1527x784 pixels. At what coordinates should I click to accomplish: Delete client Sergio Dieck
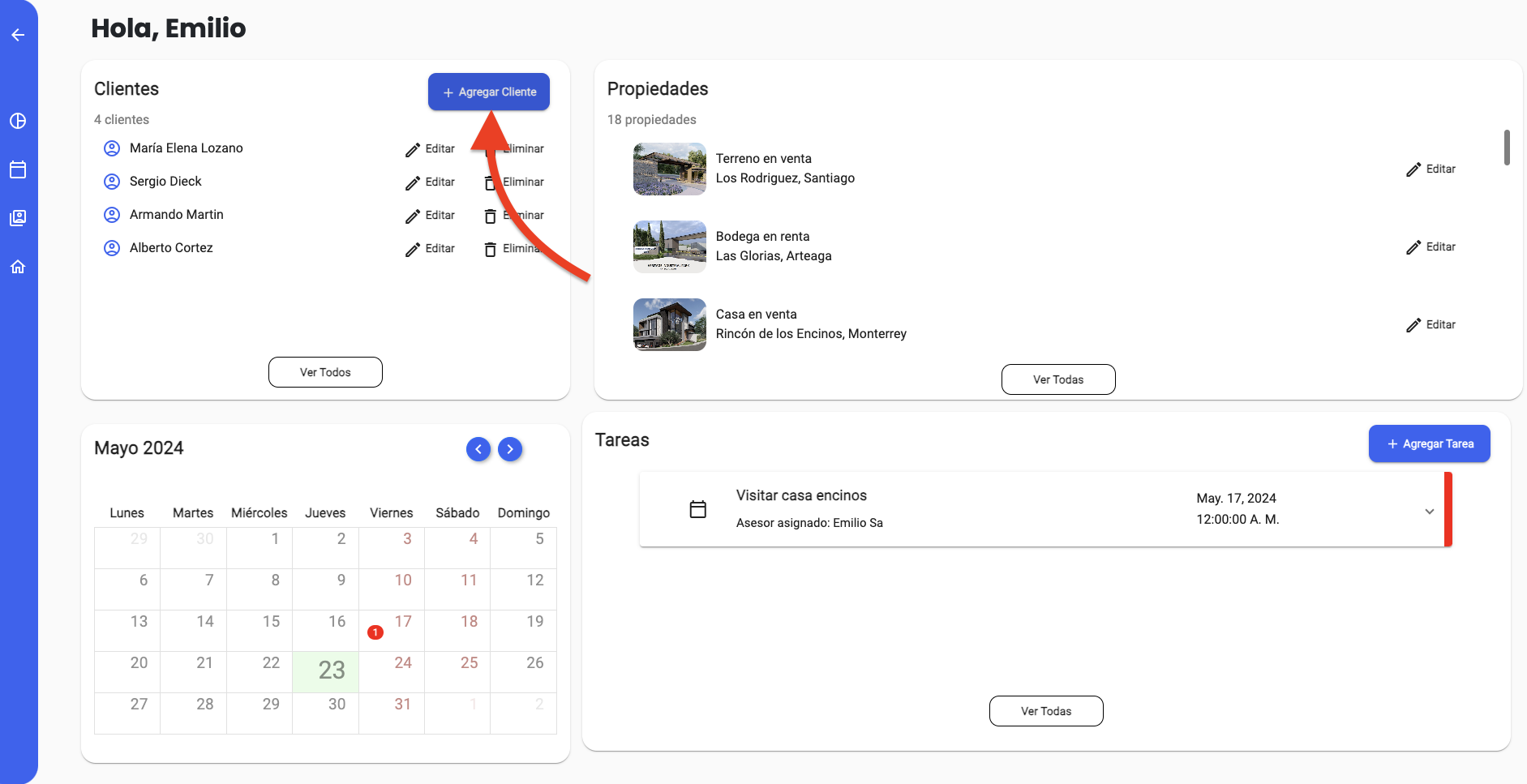514,182
